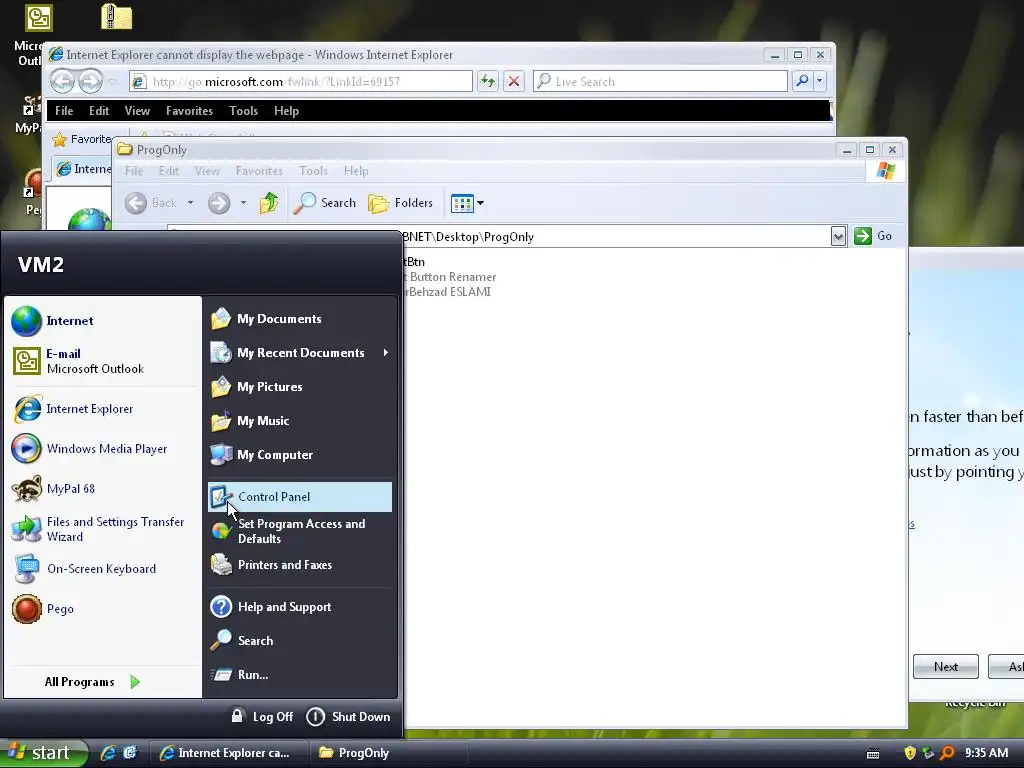1024x768 pixels.
Task: Click Stop icon in Internet Explorer
Action: (514, 82)
